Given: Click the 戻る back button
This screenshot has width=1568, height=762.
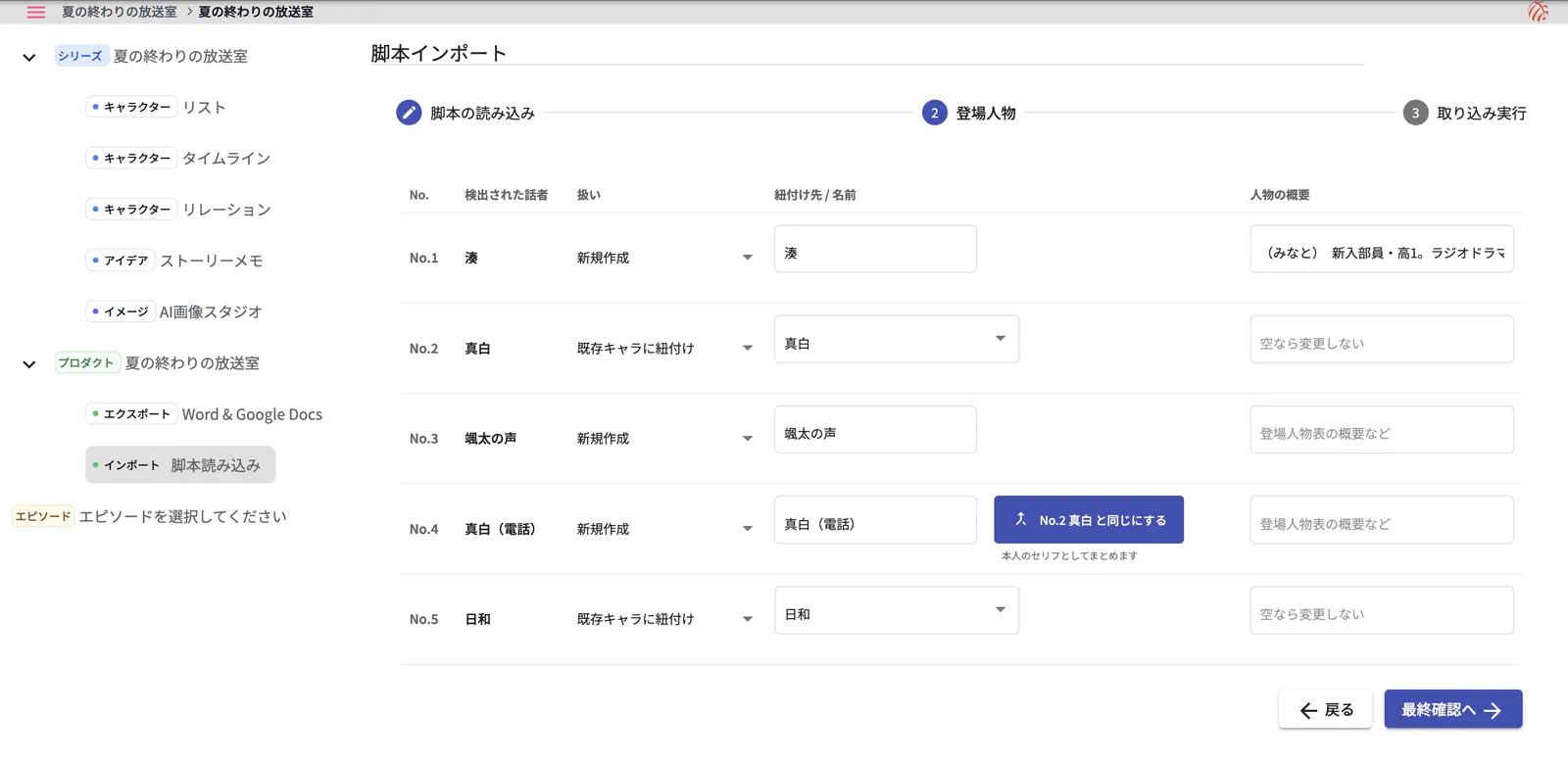Looking at the screenshot, I should pos(1325,710).
